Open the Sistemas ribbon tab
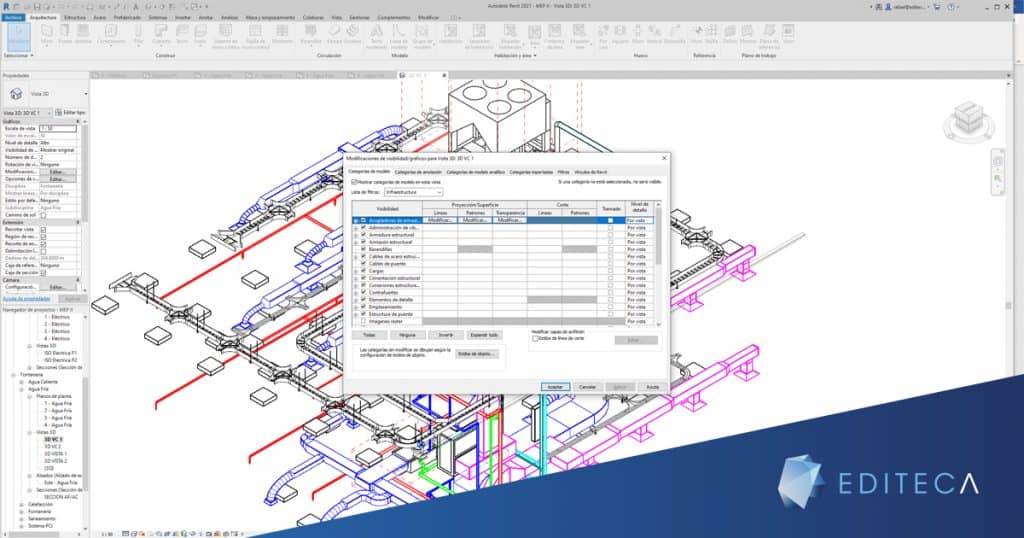1024x538 pixels. pos(158,18)
